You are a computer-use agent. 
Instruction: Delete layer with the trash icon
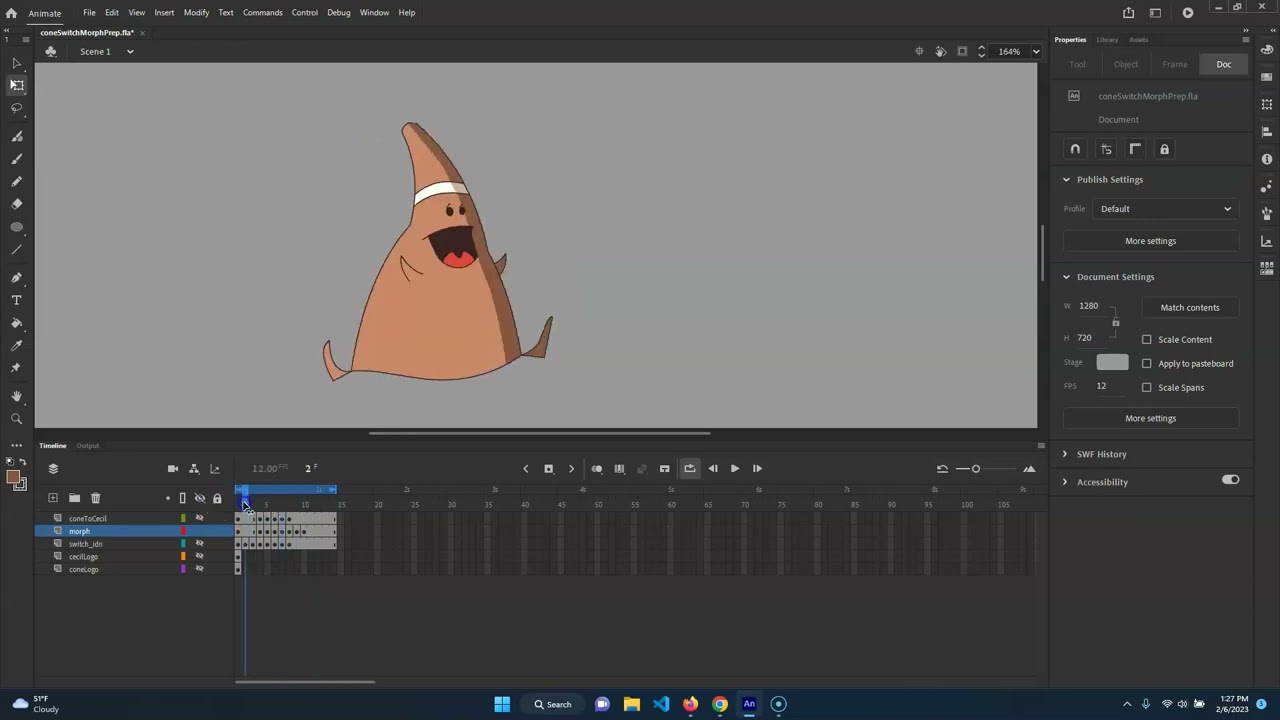click(95, 497)
